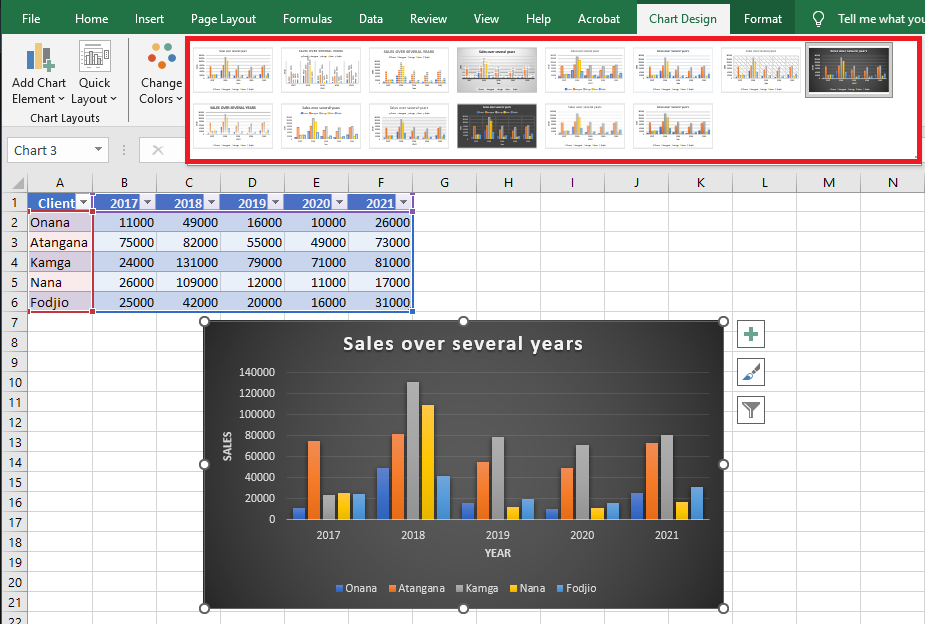
Task: Click the cancel X in formula bar
Action: click(158, 150)
